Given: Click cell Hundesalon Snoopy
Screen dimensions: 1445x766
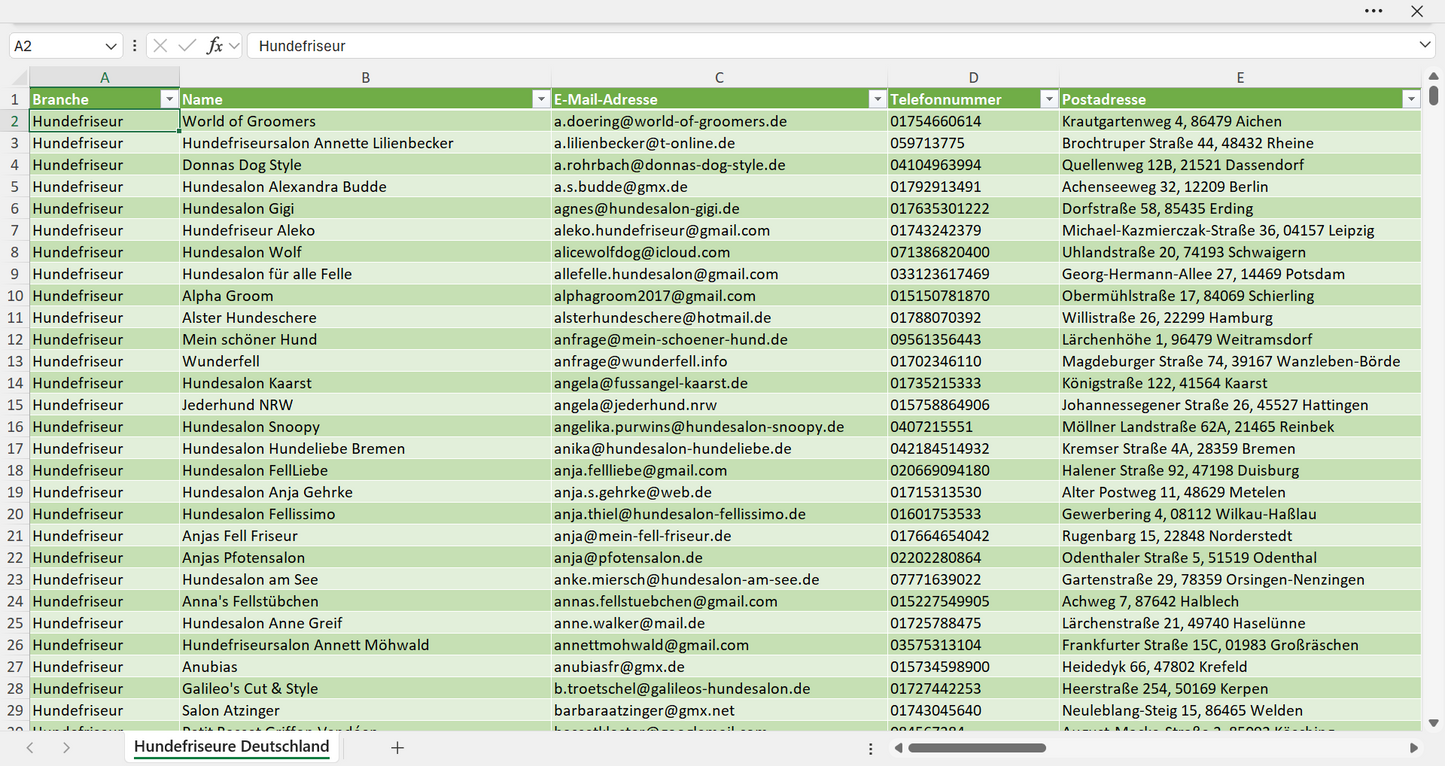Looking at the screenshot, I should pos(366,427).
